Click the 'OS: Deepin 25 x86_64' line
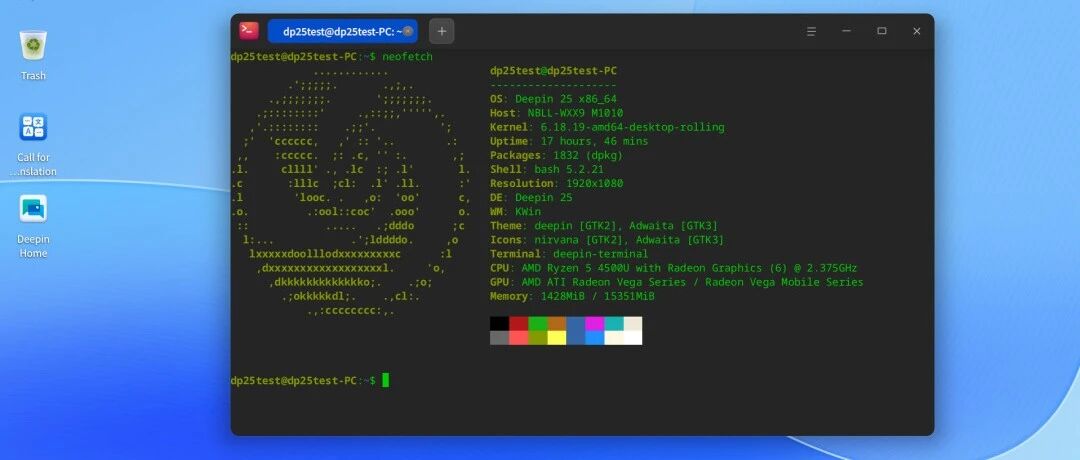Image resolution: width=1080 pixels, height=460 pixels. (x=553, y=98)
